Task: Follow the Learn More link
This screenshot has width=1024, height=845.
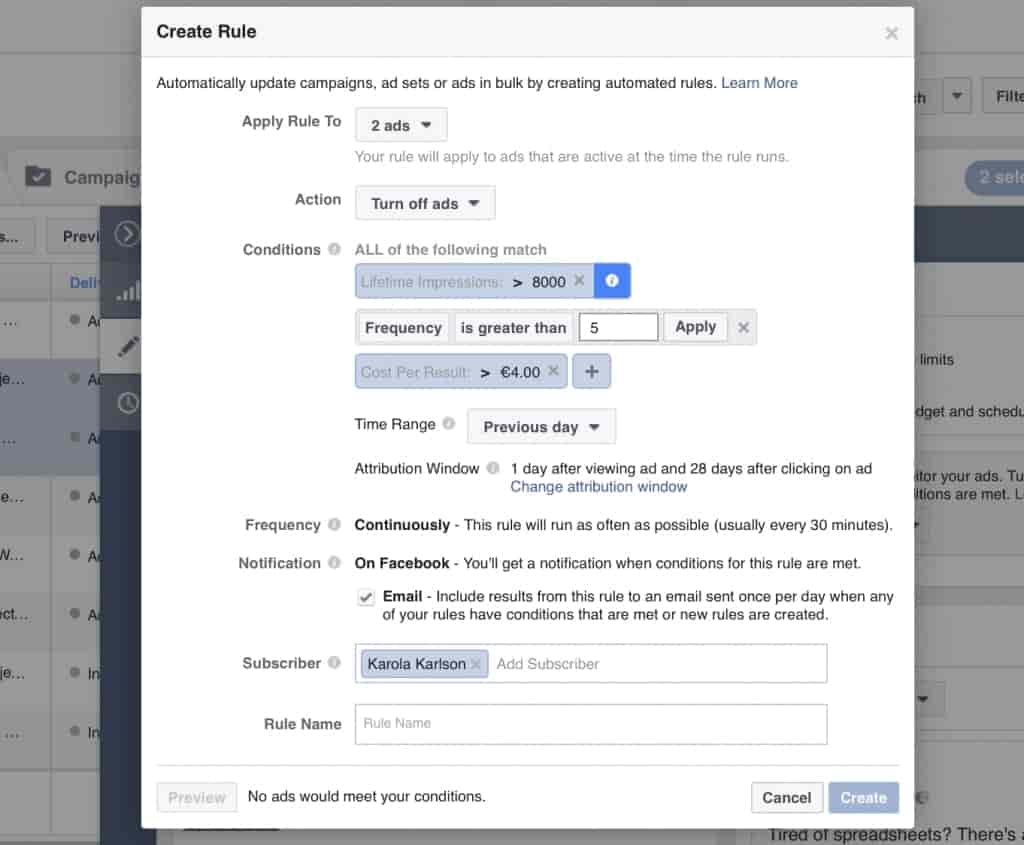Action: [759, 83]
